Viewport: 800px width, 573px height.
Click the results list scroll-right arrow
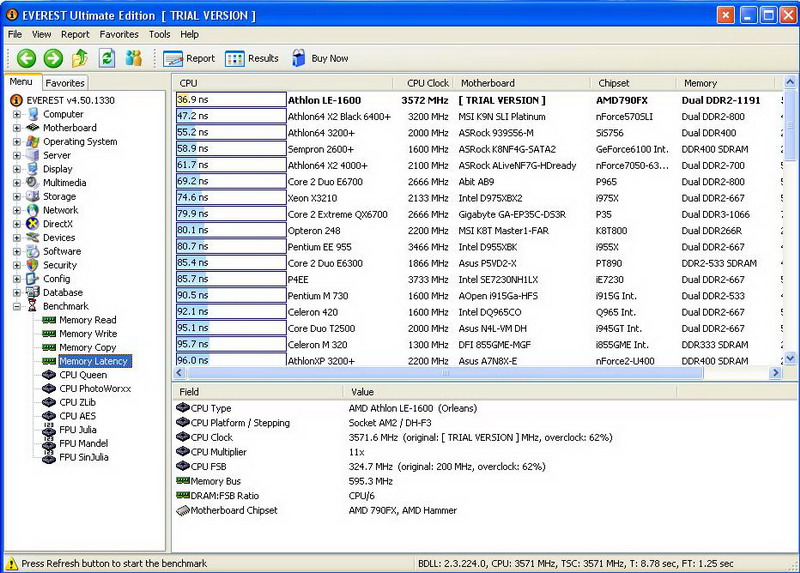click(x=775, y=373)
